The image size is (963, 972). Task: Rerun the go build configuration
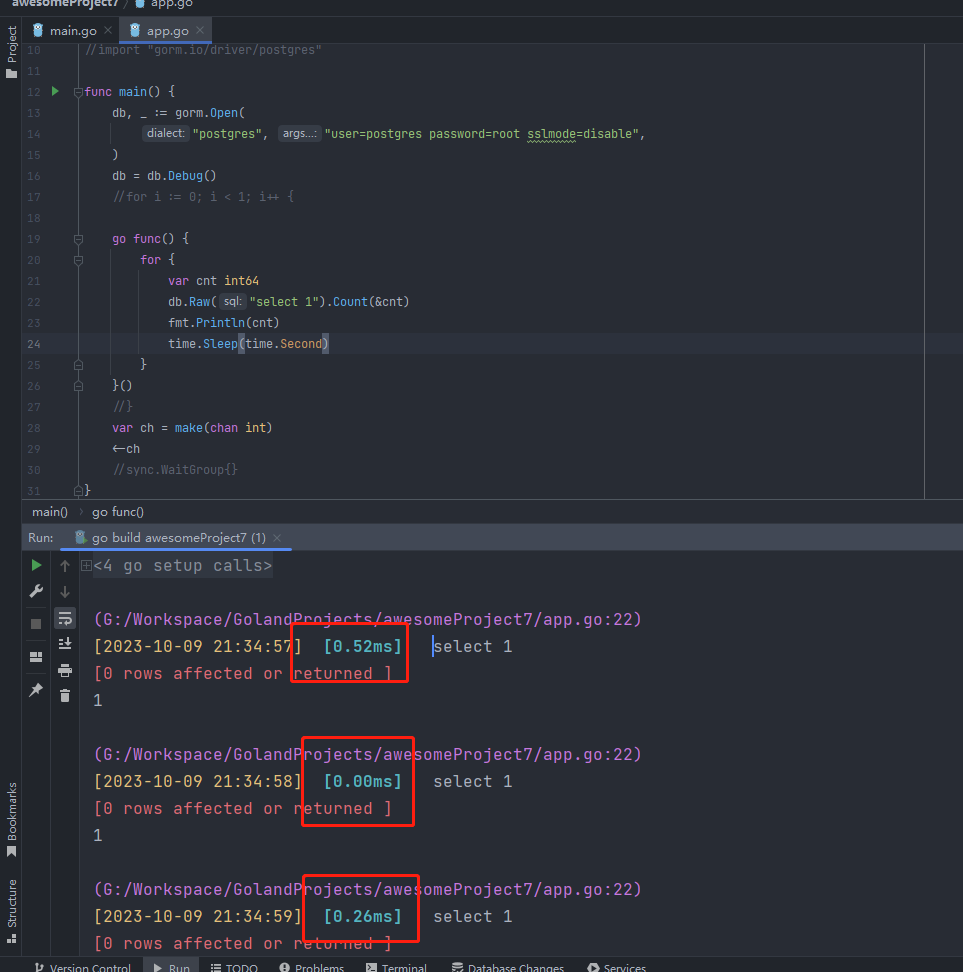pyautogui.click(x=36, y=566)
